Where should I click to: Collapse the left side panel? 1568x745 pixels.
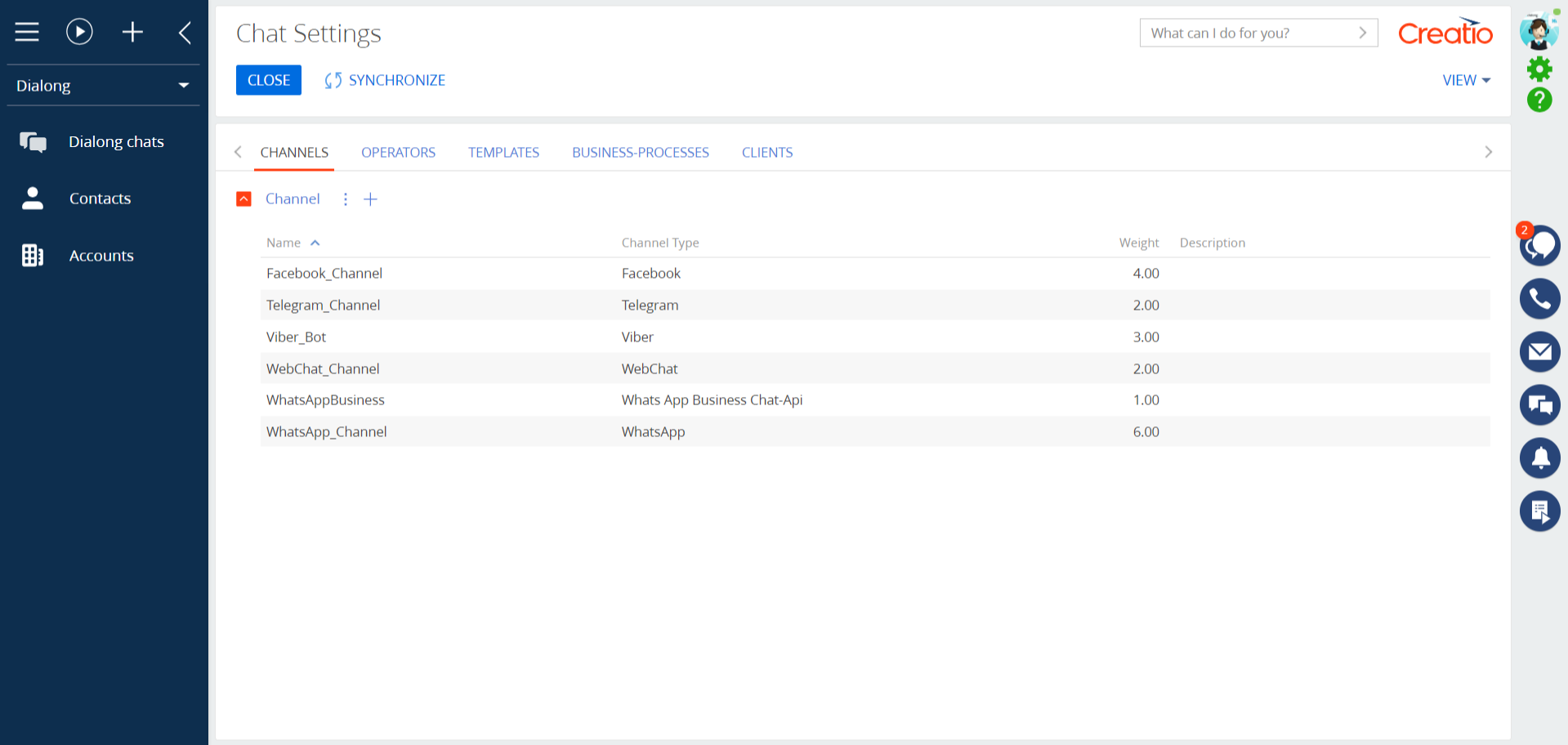185,33
